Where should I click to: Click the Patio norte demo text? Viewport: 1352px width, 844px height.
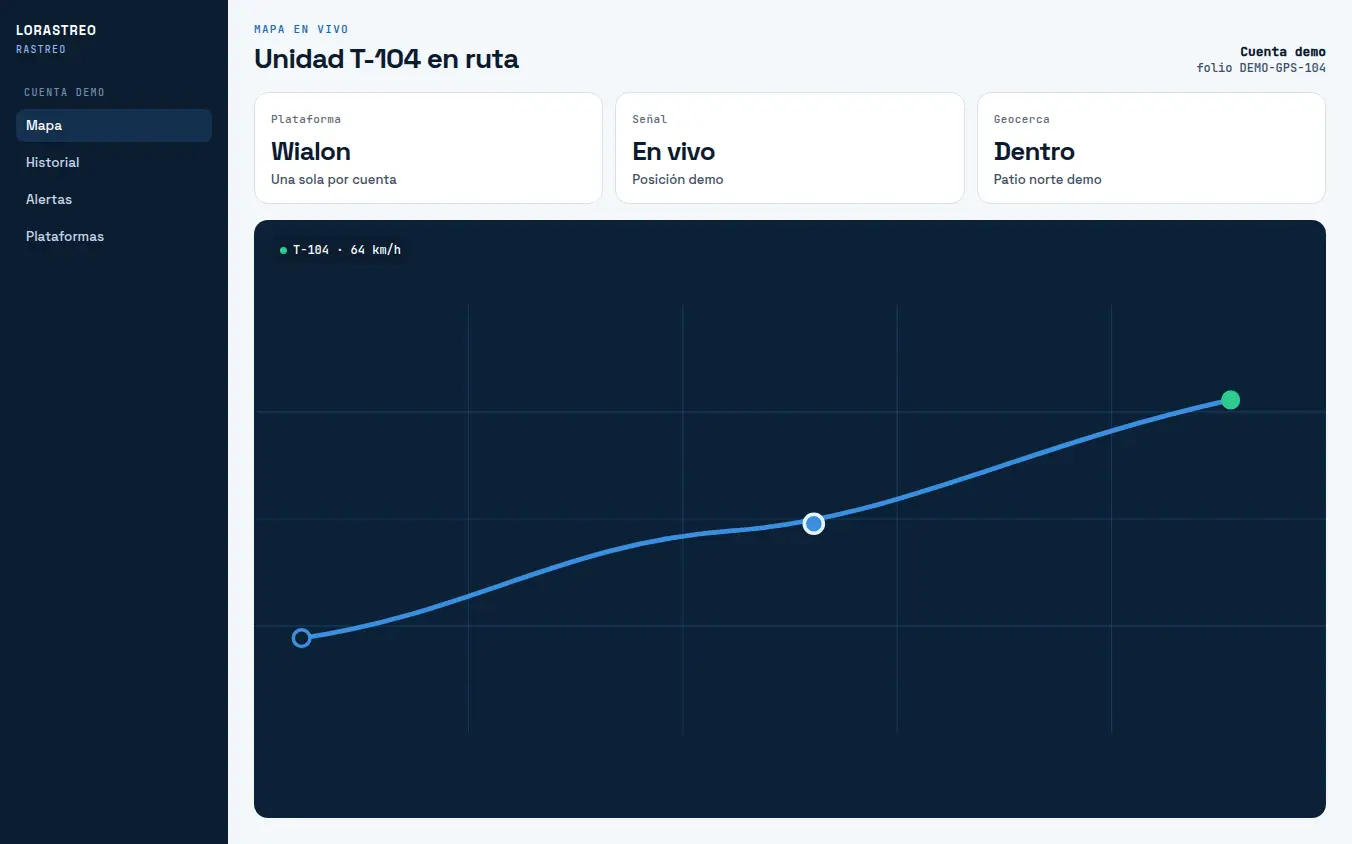tap(1047, 180)
